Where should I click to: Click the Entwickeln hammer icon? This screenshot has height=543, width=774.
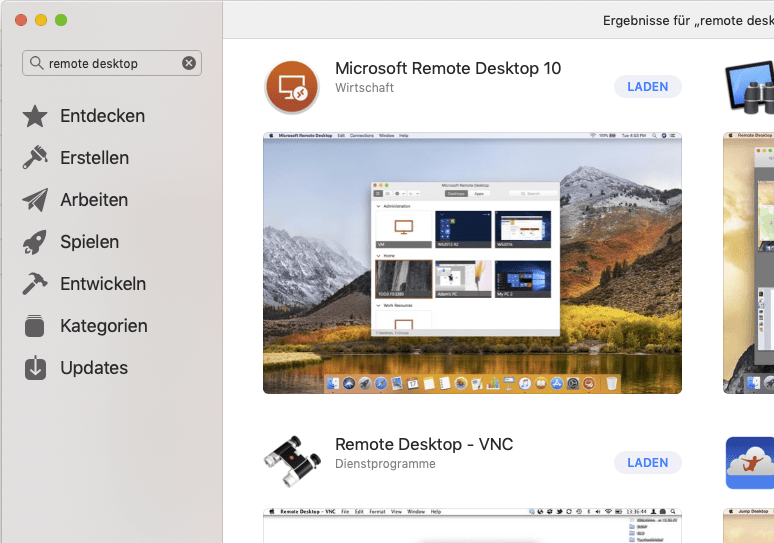tap(35, 284)
